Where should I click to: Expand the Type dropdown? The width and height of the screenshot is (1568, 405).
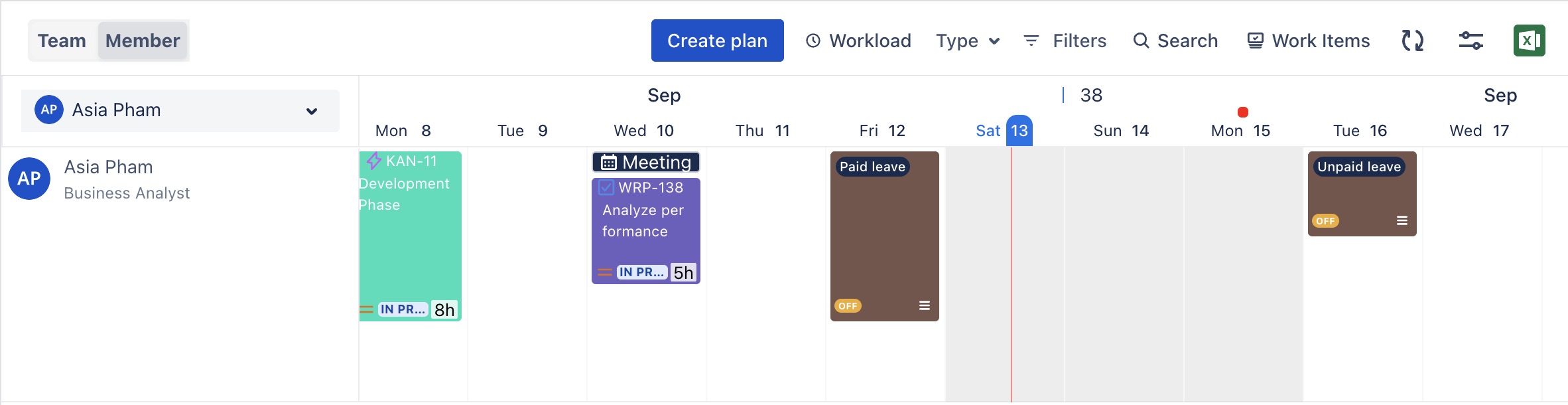tap(968, 40)
